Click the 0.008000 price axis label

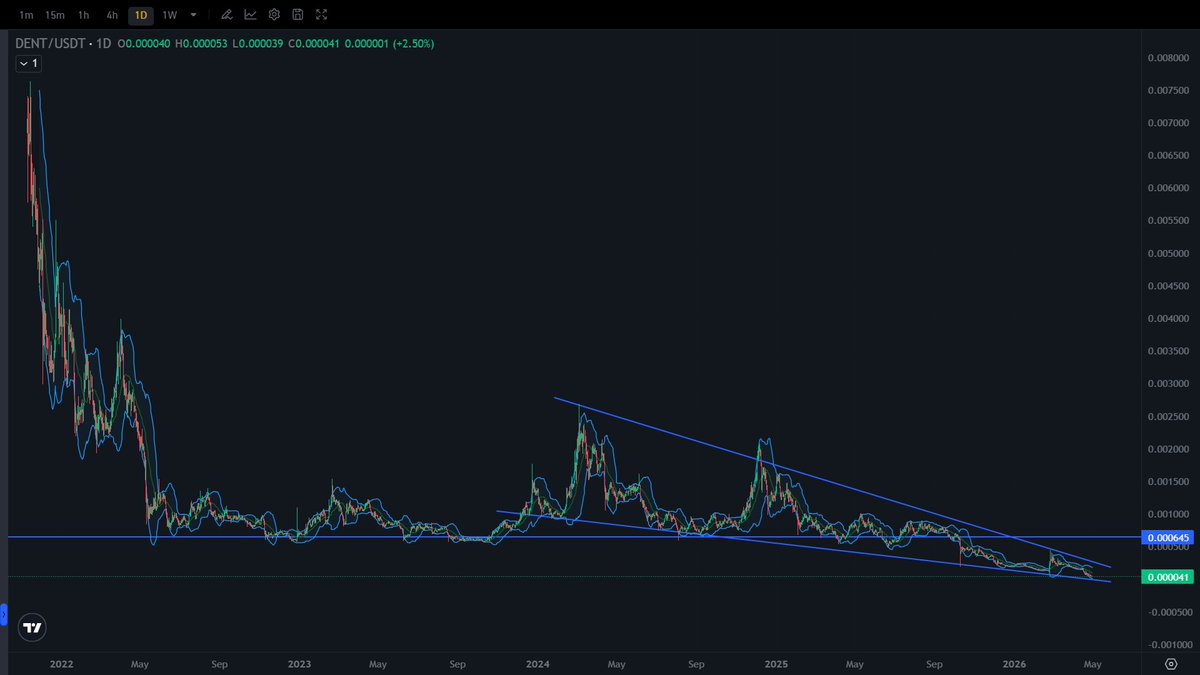1169,58
